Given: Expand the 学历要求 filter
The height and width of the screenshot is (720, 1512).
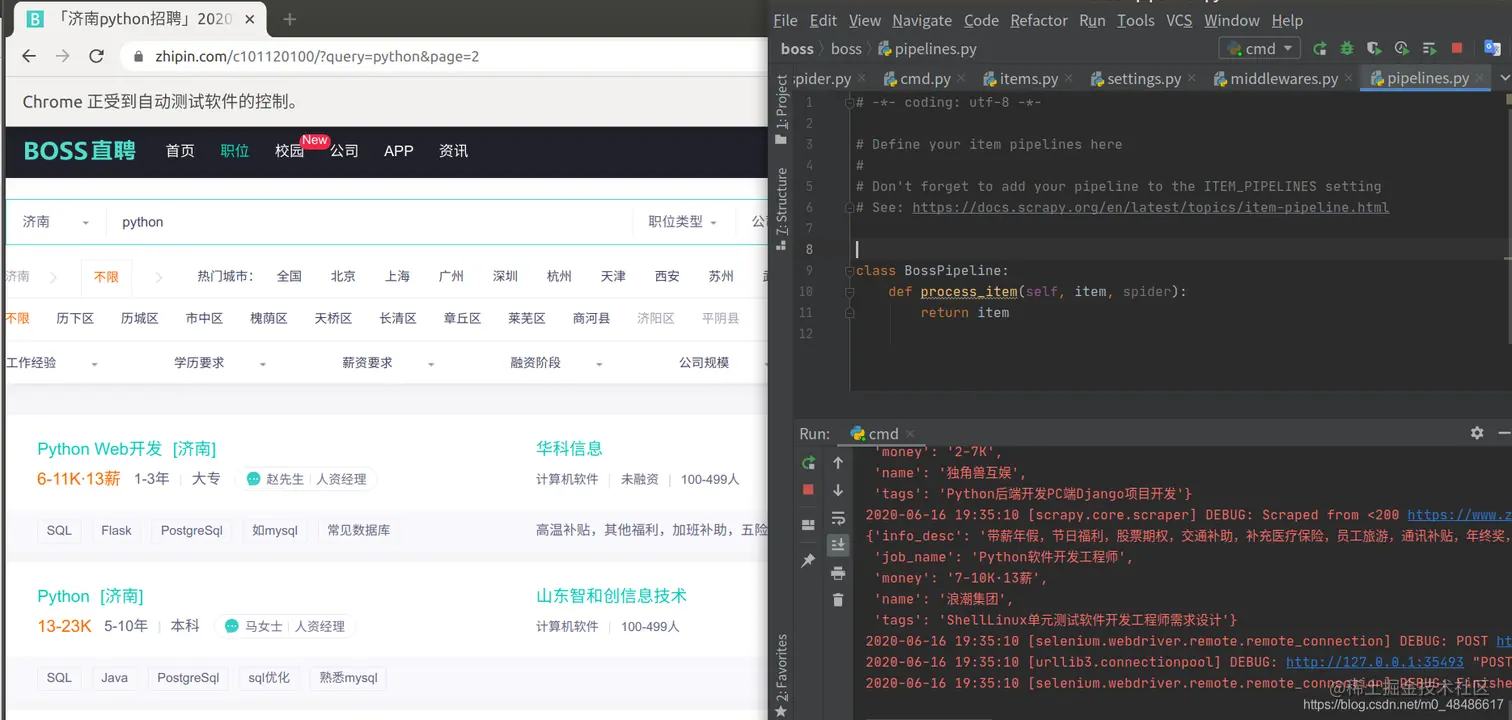Looking at the screenshot, I should click(220, 363).
